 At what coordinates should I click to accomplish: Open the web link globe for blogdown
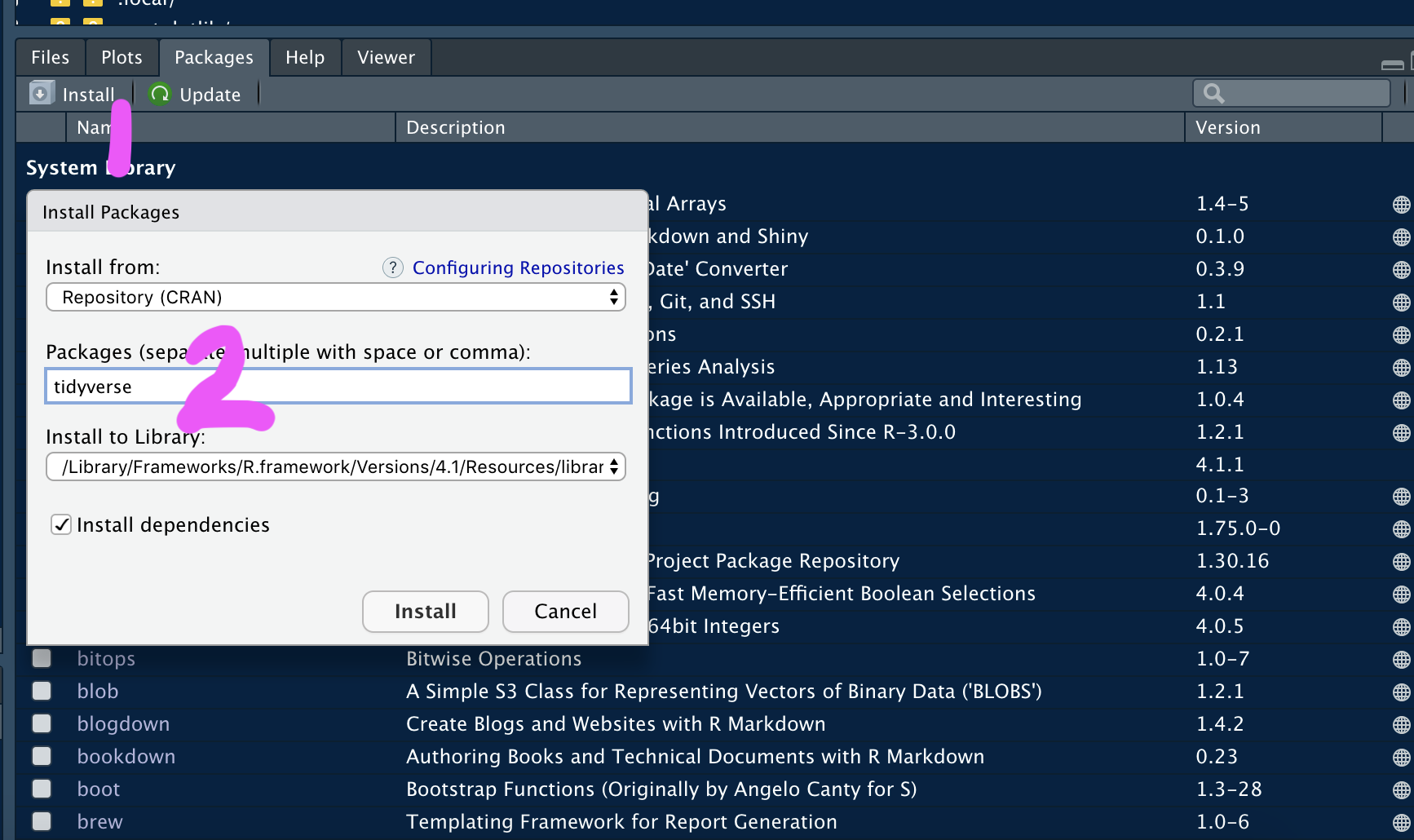pos(1401,725)
